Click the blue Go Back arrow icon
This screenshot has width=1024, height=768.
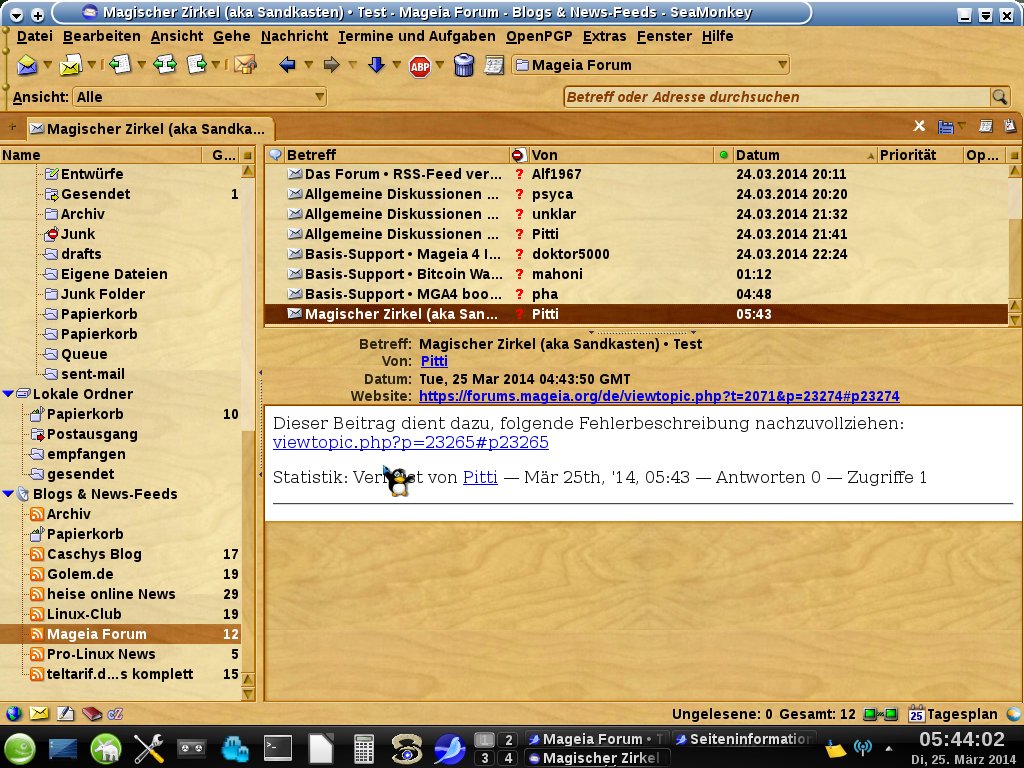287,65
